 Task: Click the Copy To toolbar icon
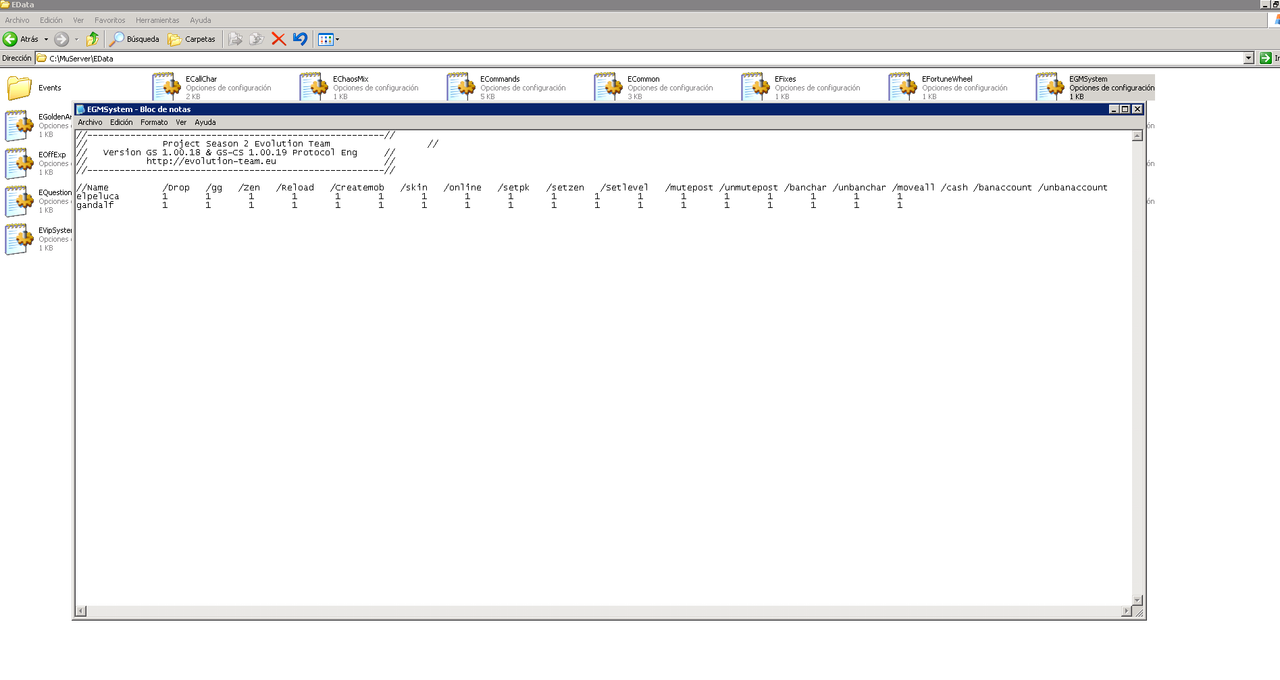(256, 39)
